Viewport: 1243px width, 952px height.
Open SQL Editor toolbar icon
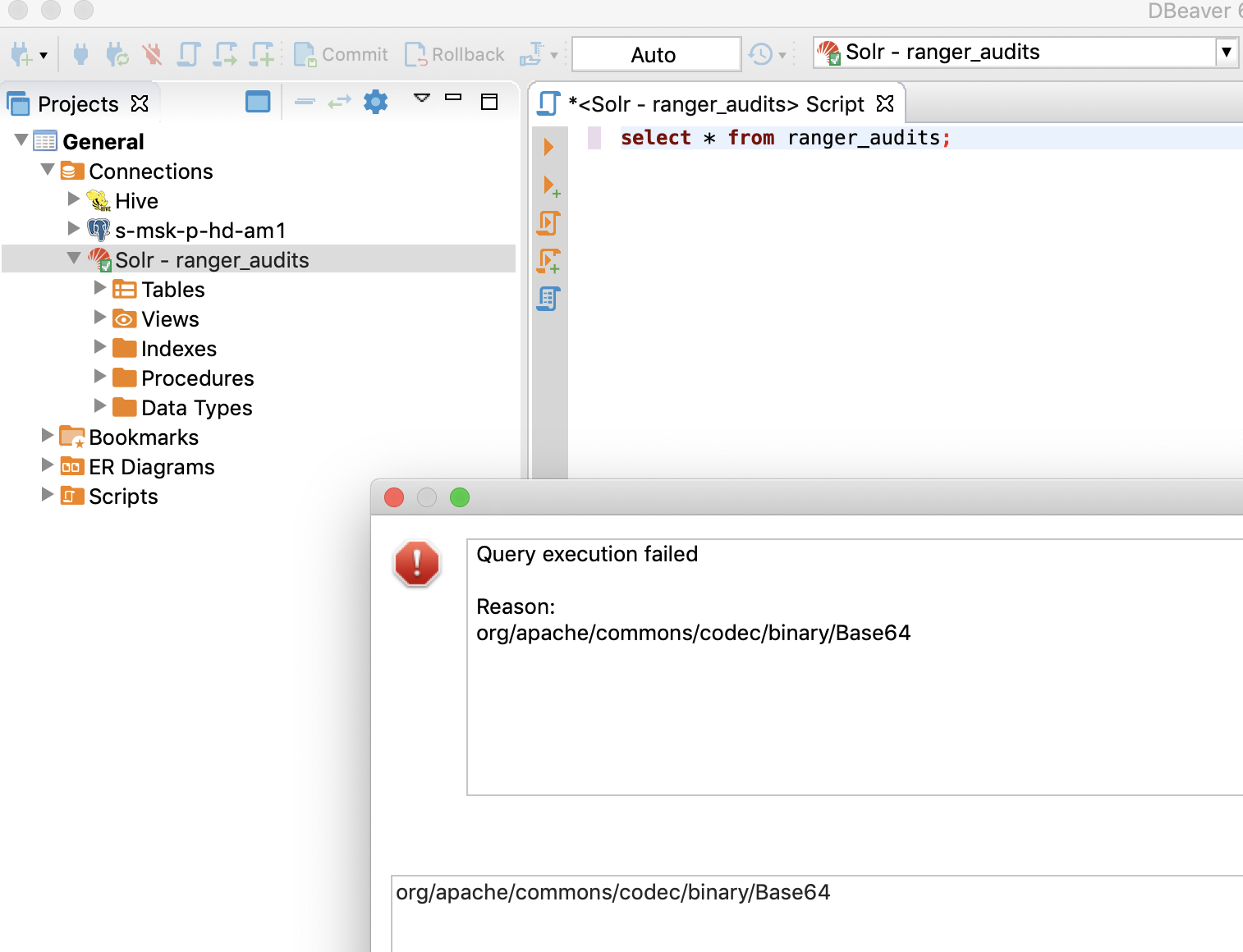coord(189,55)
